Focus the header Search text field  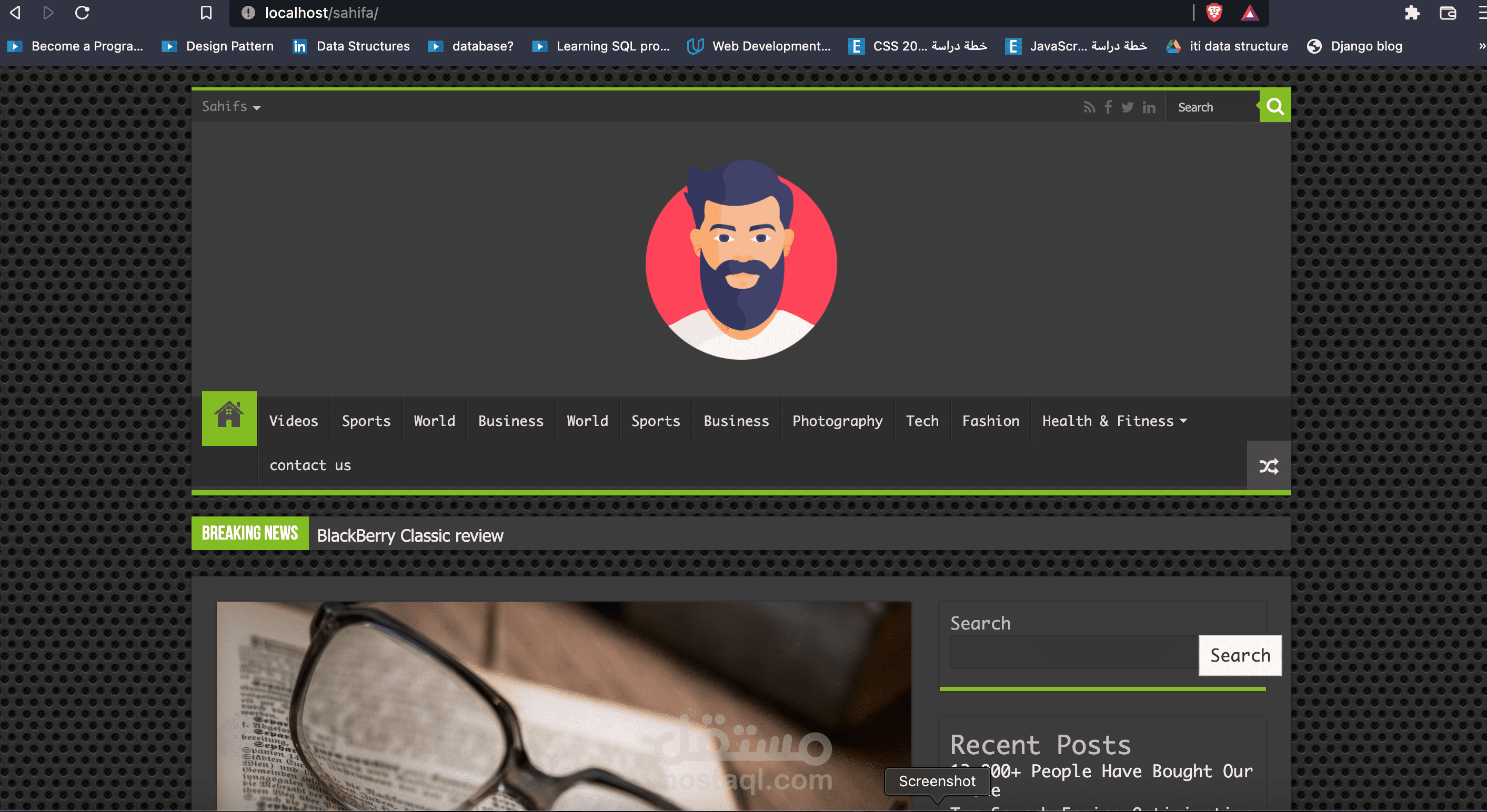pos(1212,107)
